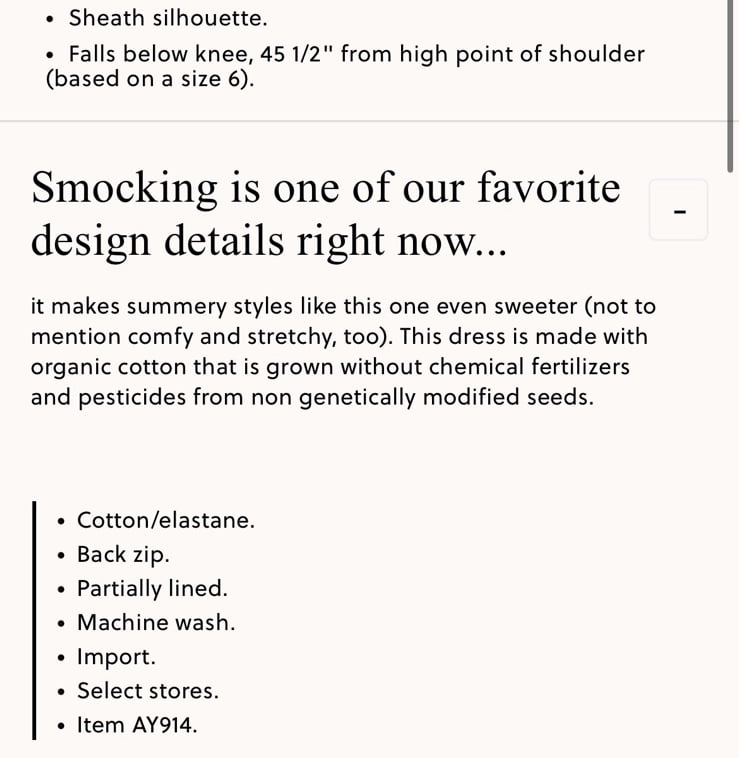Click the 'Item AY914.' product code
This screenshot has height=758, width=739.
(x=137, y=725)
